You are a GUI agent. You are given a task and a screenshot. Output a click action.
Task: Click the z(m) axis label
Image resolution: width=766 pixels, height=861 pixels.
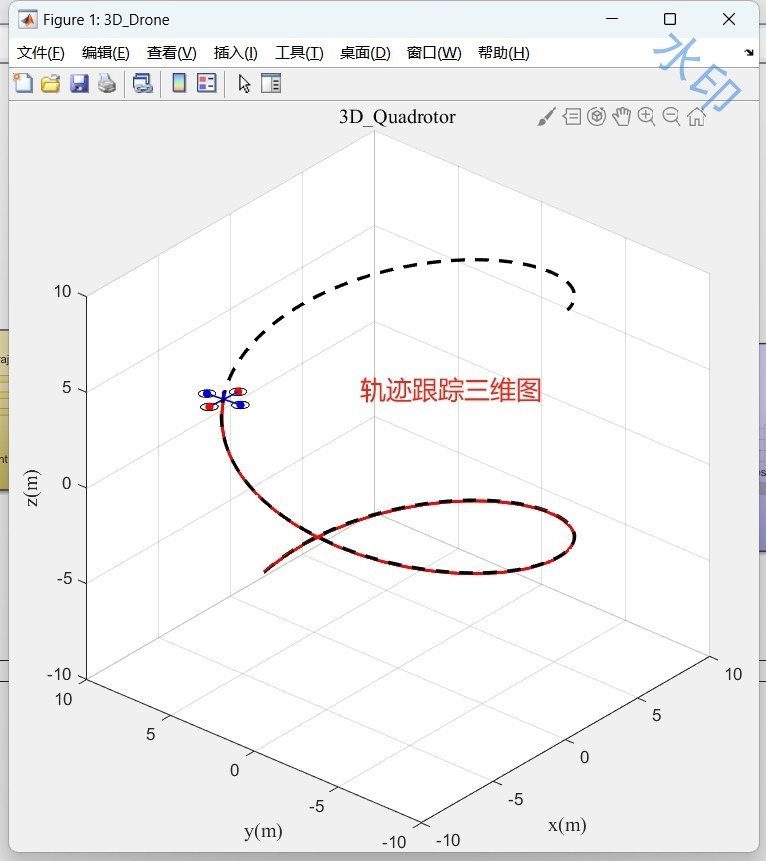(32, 488)
